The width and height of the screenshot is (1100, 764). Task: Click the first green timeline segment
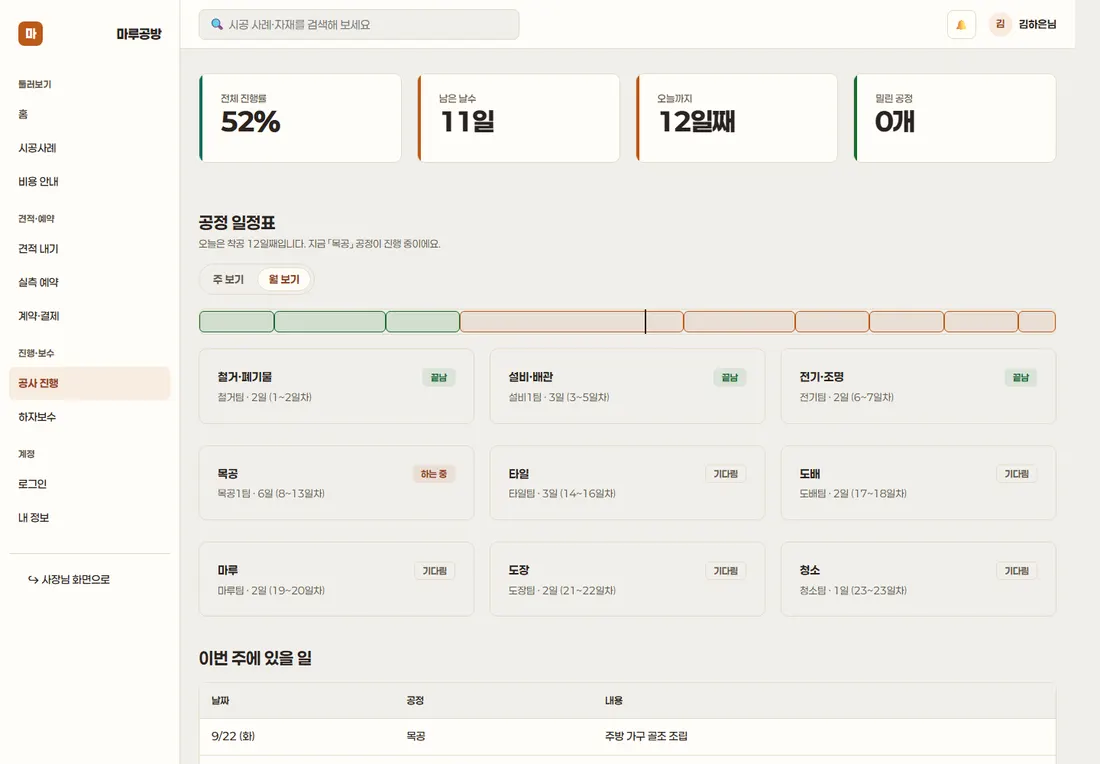236,321
